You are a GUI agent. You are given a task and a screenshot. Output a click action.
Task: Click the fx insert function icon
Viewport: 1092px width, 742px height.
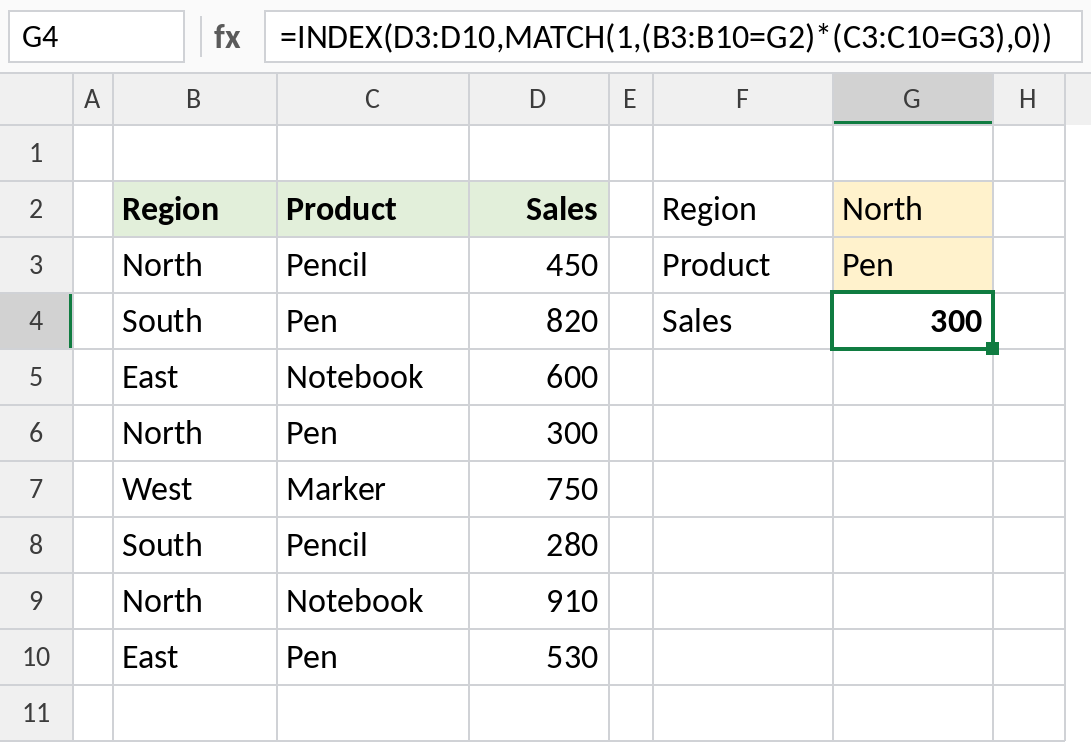pos(227,37)
